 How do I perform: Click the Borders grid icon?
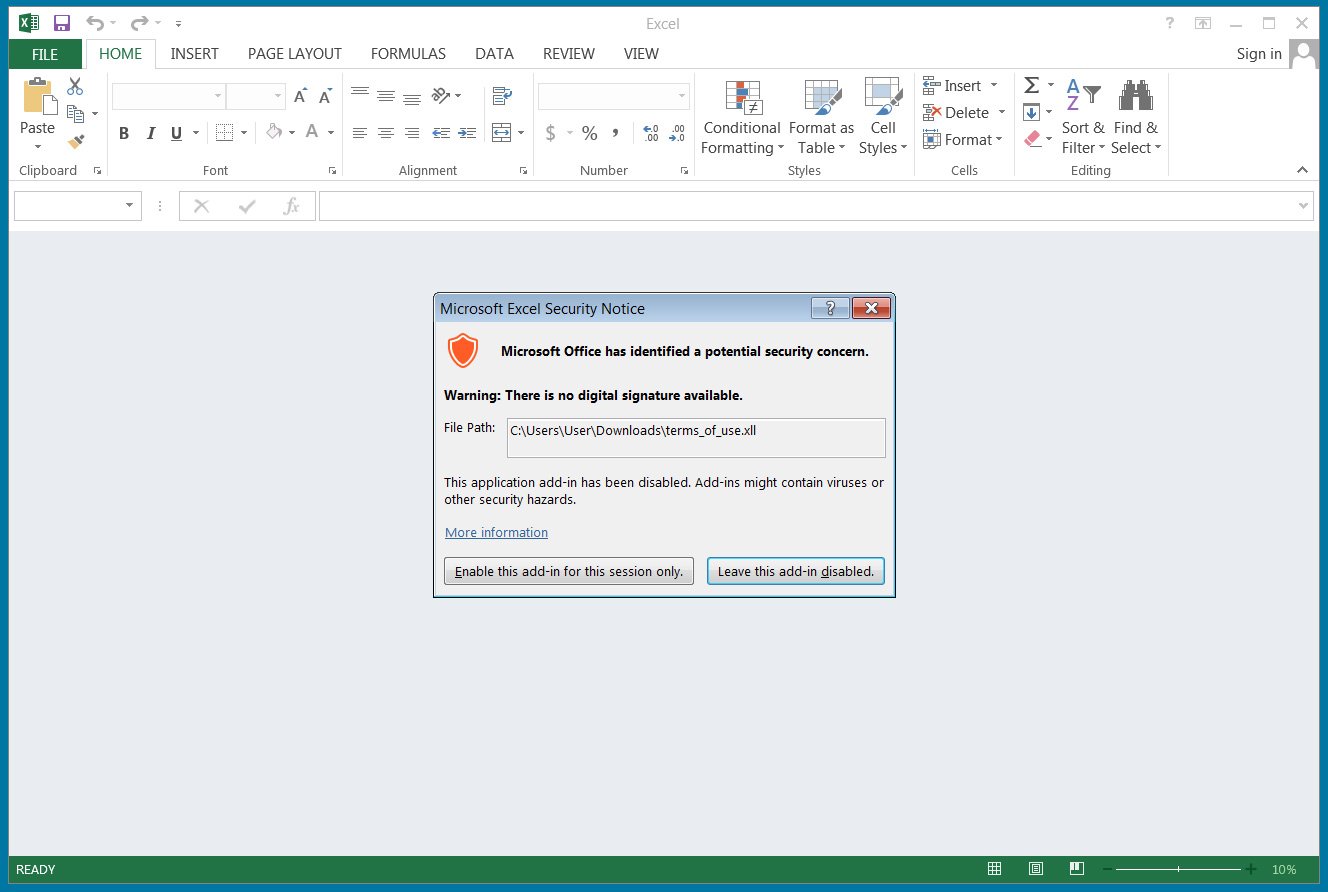click(224, 132)
